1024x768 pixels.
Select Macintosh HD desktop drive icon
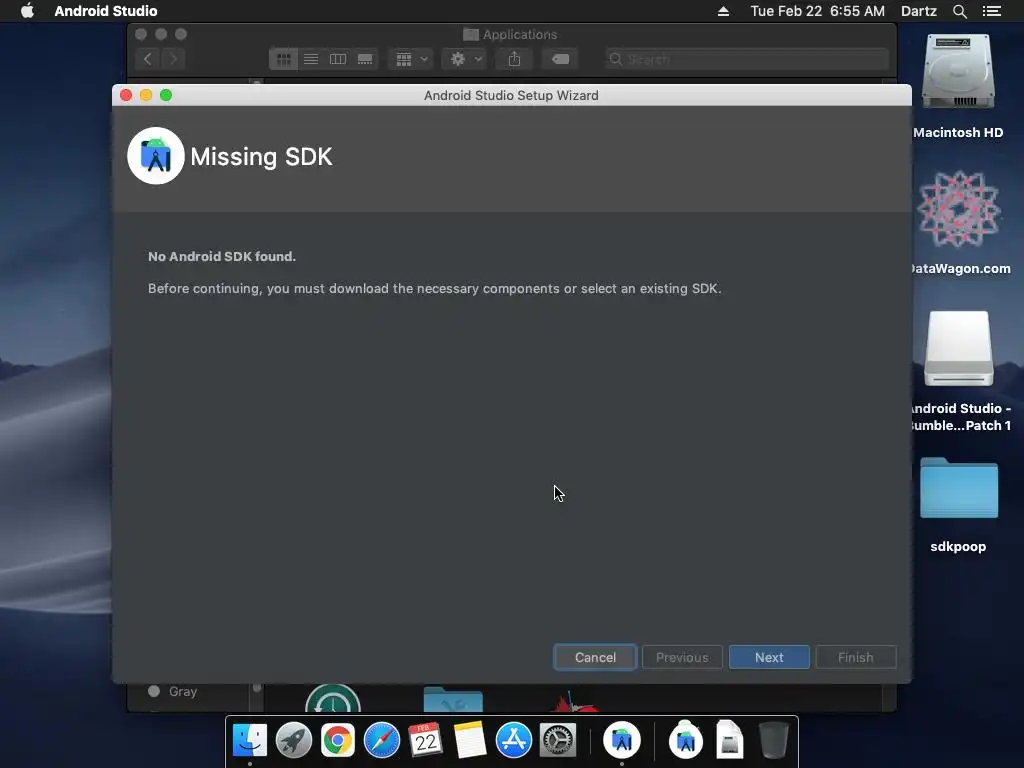click(x=958, y=72)
